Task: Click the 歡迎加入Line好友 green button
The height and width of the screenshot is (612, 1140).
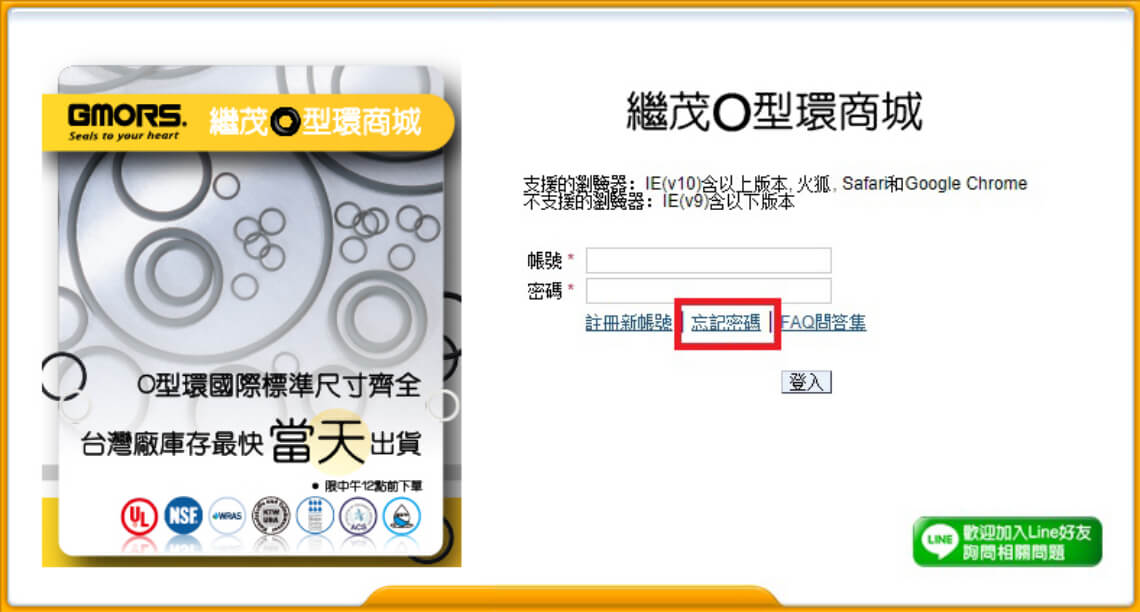Action: [x=1008, y=541]
